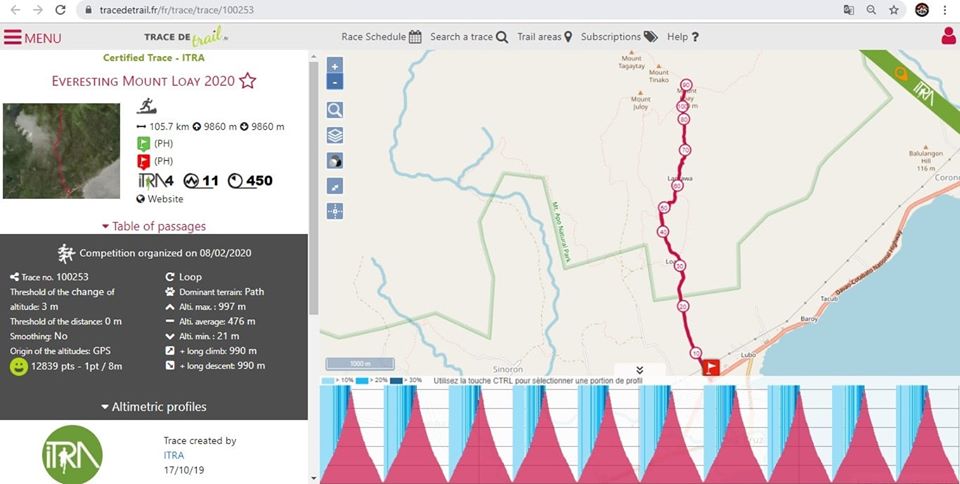Click the ITRA author link
This screenshot has width=960, height=484.
174,455
